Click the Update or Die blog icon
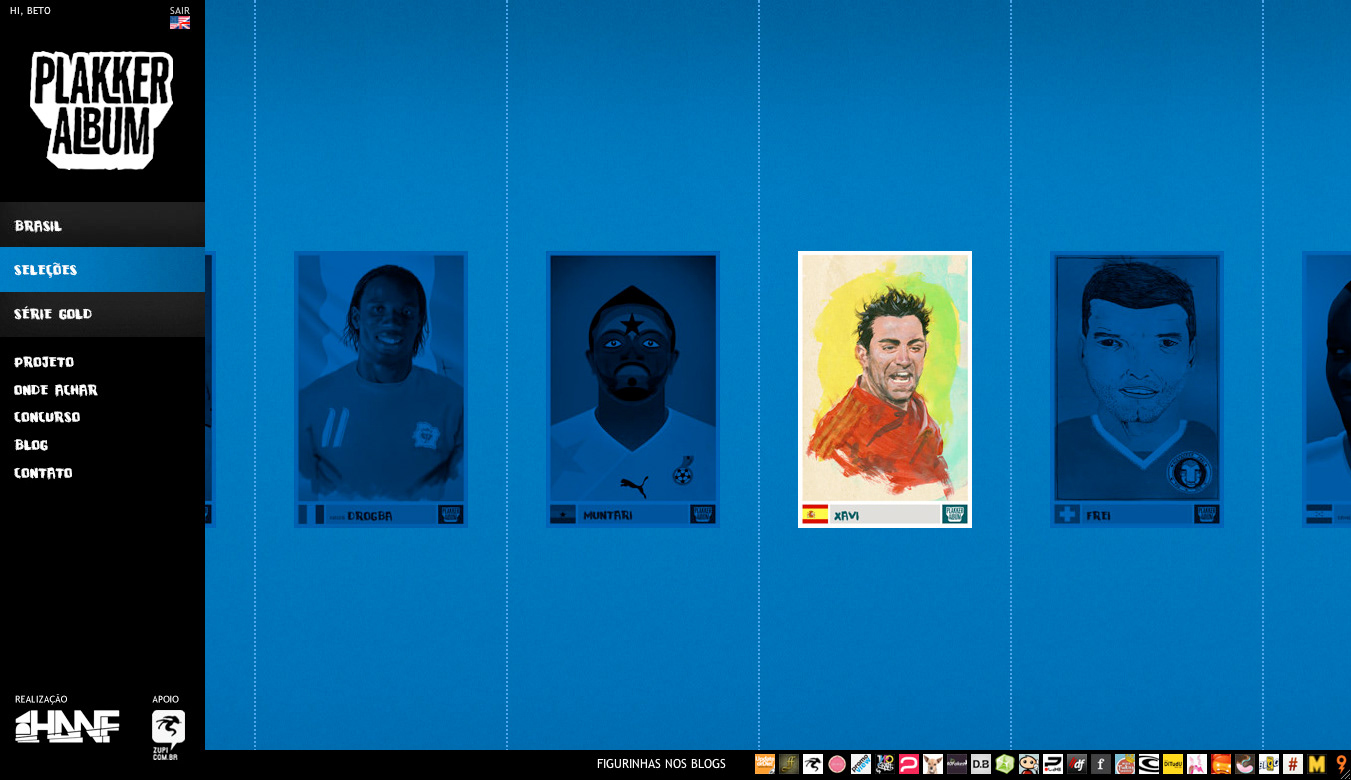 pos(765,764)
